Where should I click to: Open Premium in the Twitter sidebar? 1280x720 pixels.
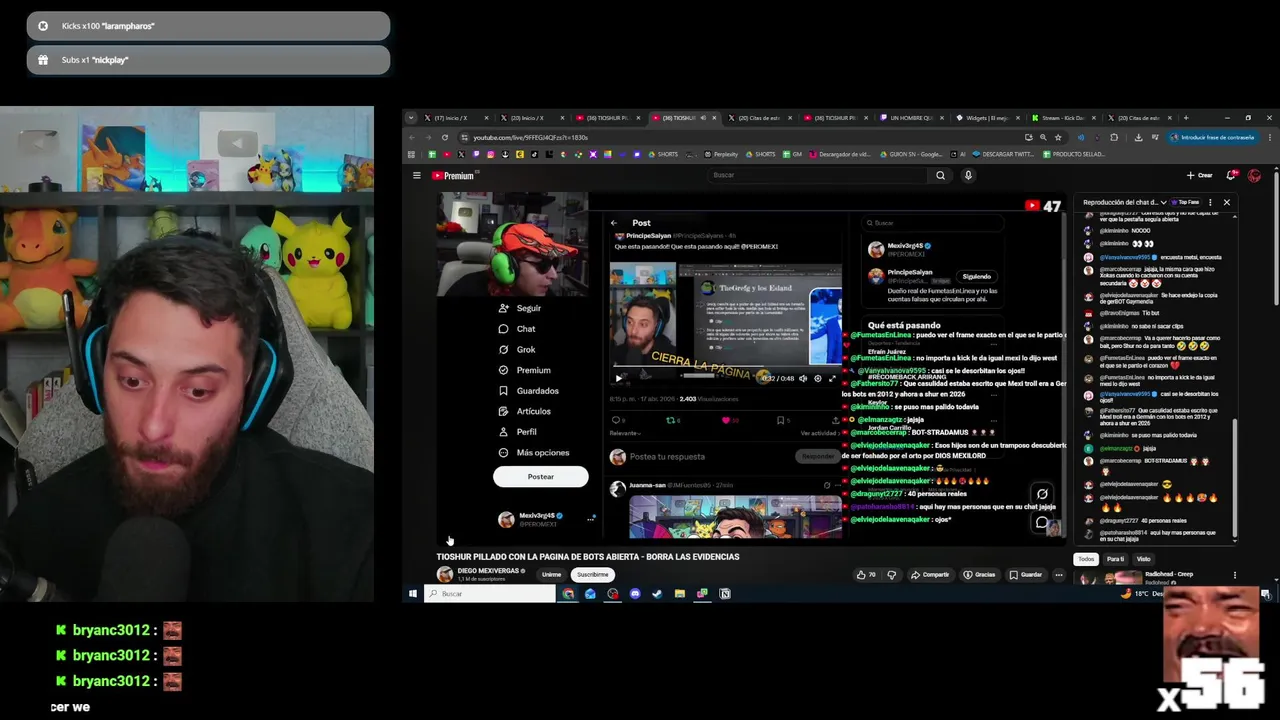(524, 370)
